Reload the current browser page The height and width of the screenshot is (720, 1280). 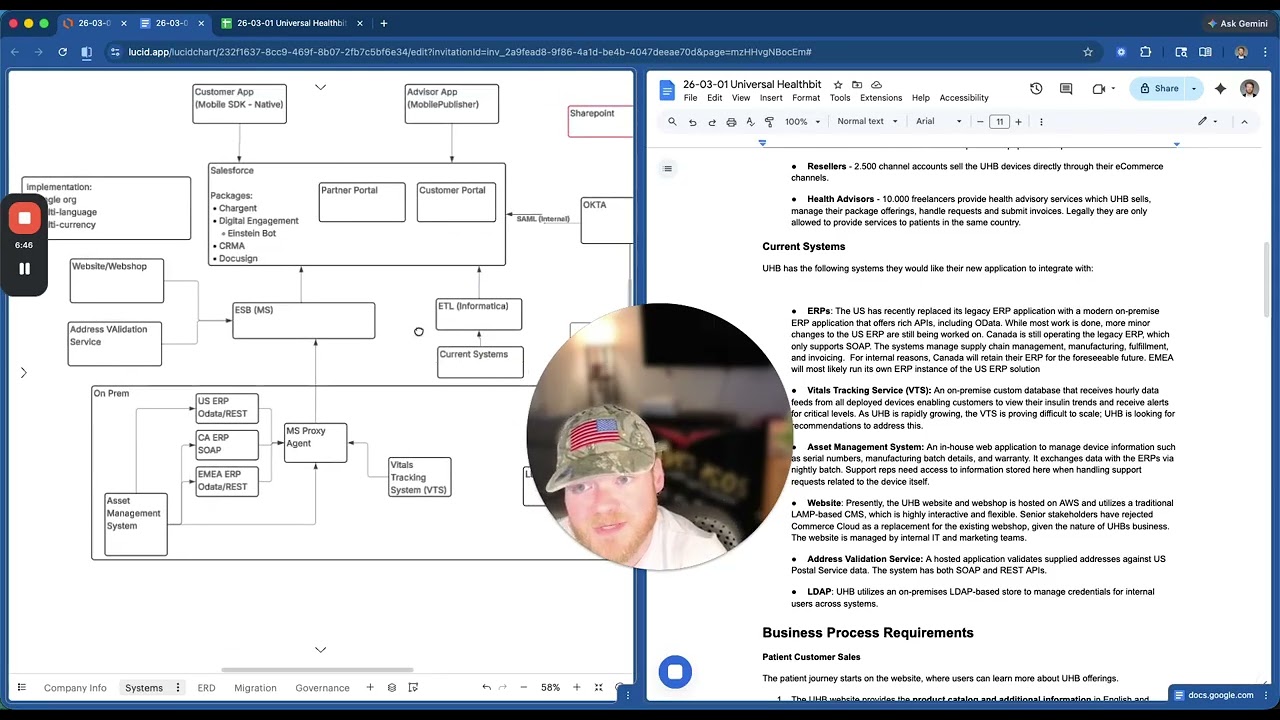click(x=63, y=52)
